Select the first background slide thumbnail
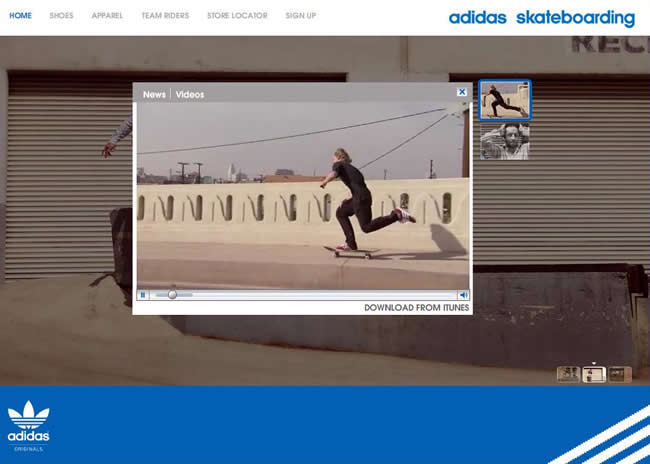650x464 pixels. (568, 374)
